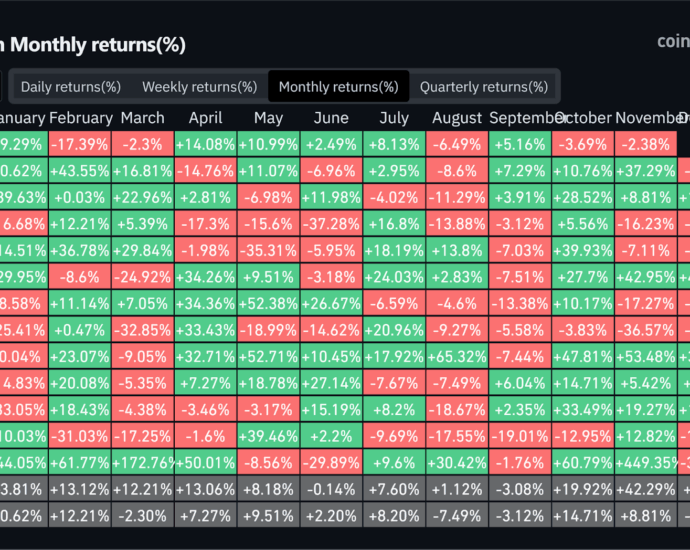Click the July column header
Viewport: 690px width, 550px height.
[x=394, y=118]
